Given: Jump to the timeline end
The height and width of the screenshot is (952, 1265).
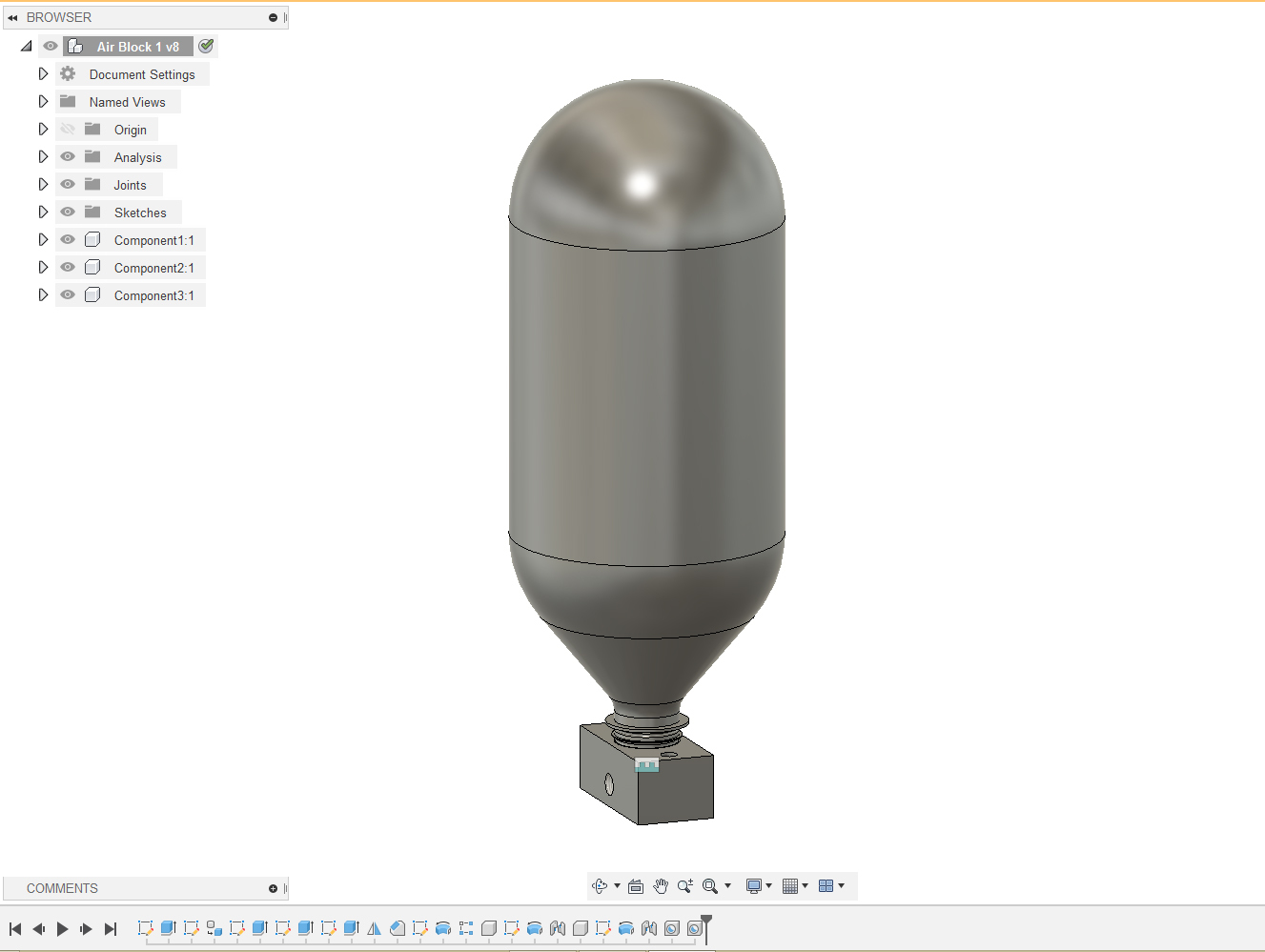Looking at the screenshot, I should [x=111, y=929].
